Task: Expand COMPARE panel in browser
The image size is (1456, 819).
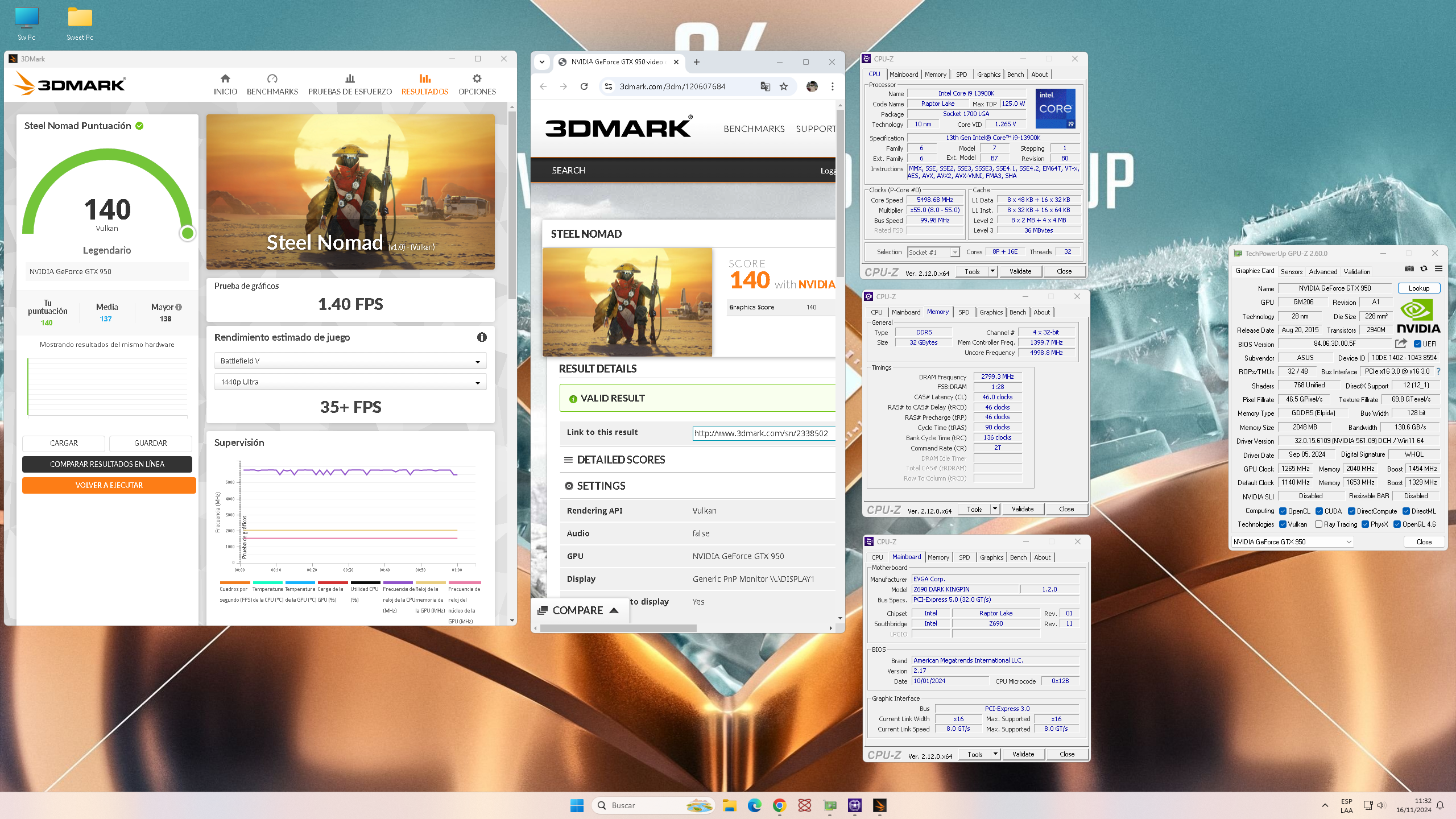Action: point(580,610)
